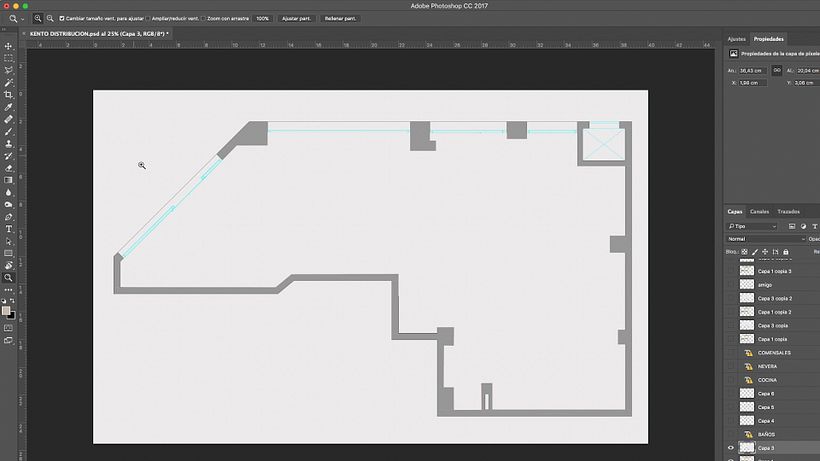Image resolution: width=820 pixels, height=461 pixels.
Task: Lock transparent pixels on the layer
Action: click(745, 252)
